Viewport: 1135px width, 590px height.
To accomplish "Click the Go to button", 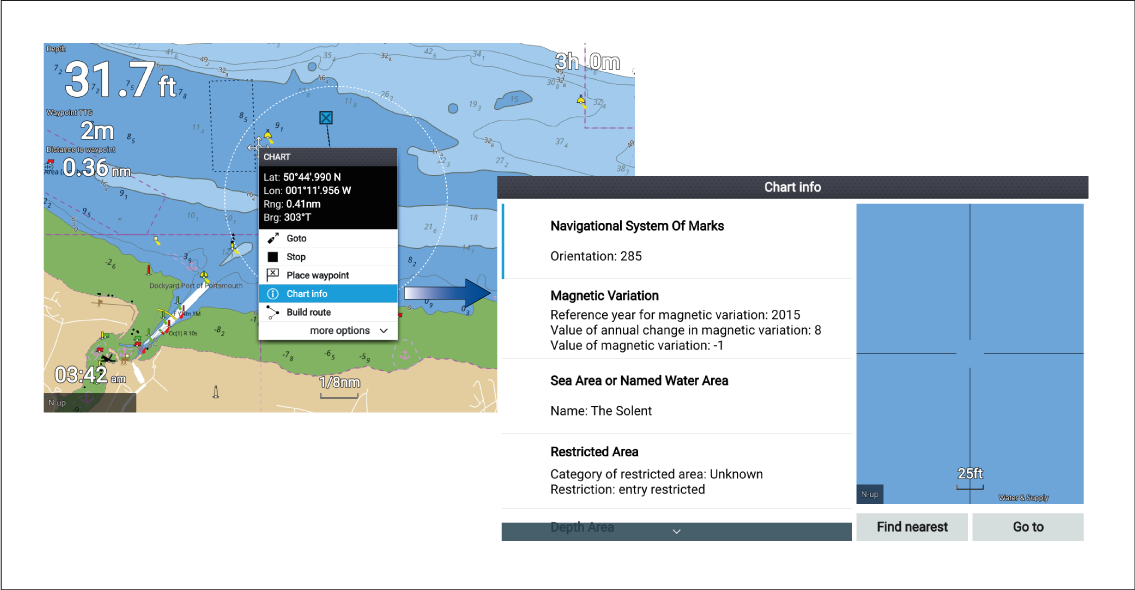I will click(x=1028, y=527).
